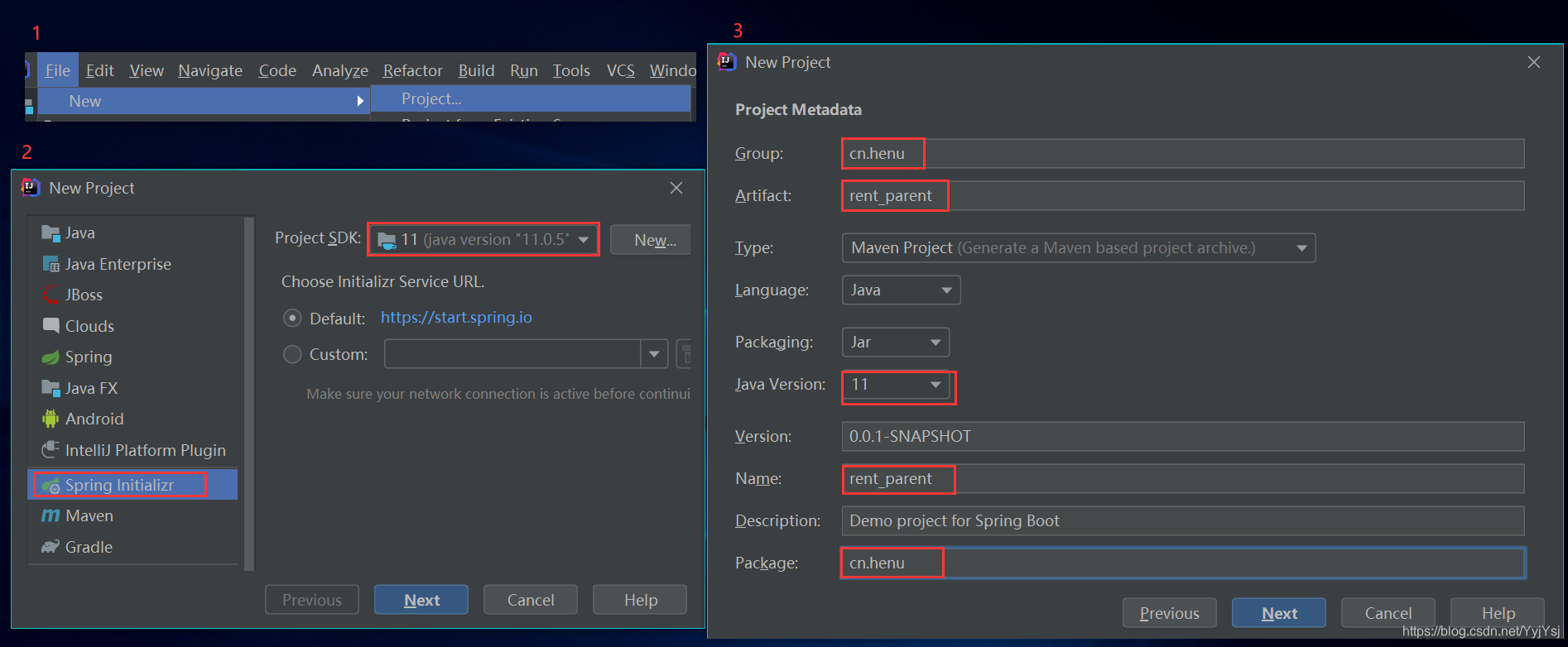Close the Spring Initializr New Project dialog

tap(676, 188)
